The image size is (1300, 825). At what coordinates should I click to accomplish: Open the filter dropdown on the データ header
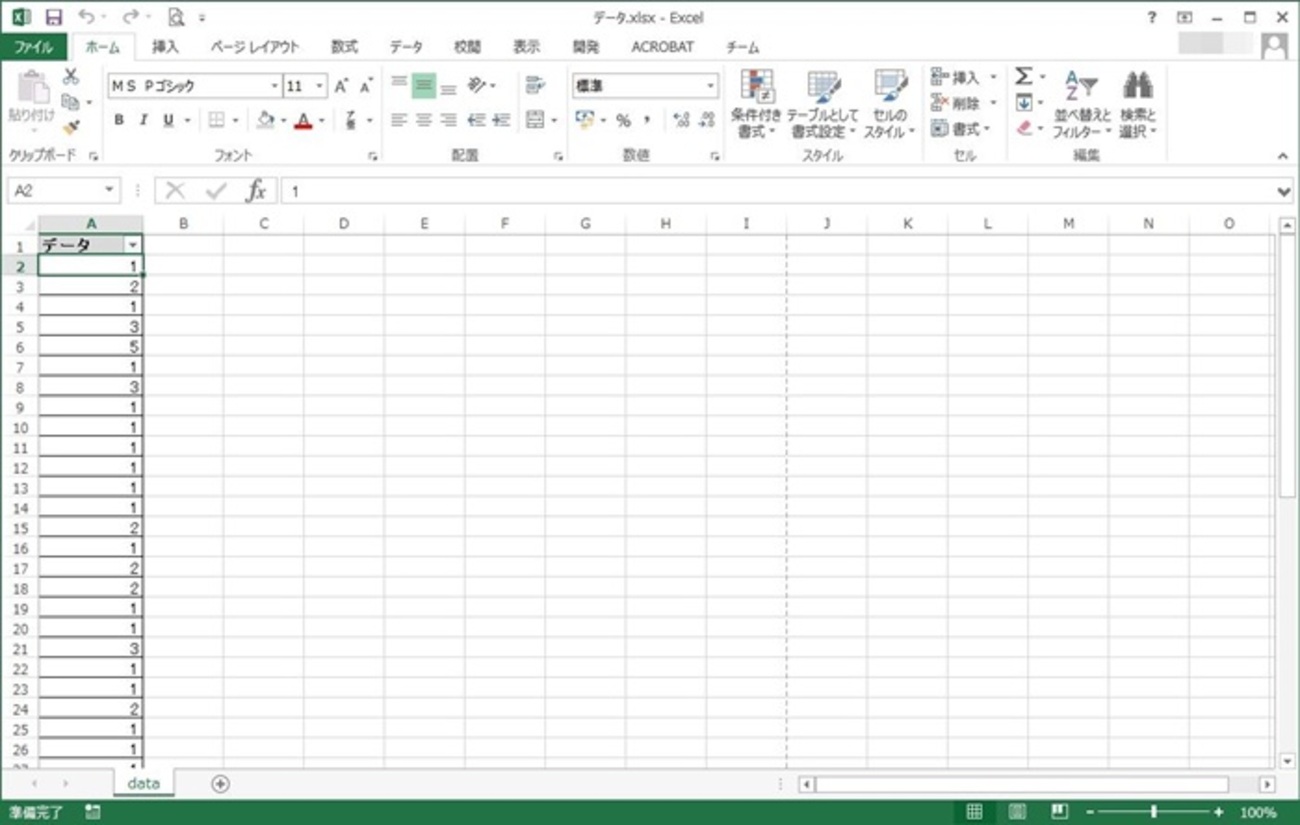(x=132, y=245)
